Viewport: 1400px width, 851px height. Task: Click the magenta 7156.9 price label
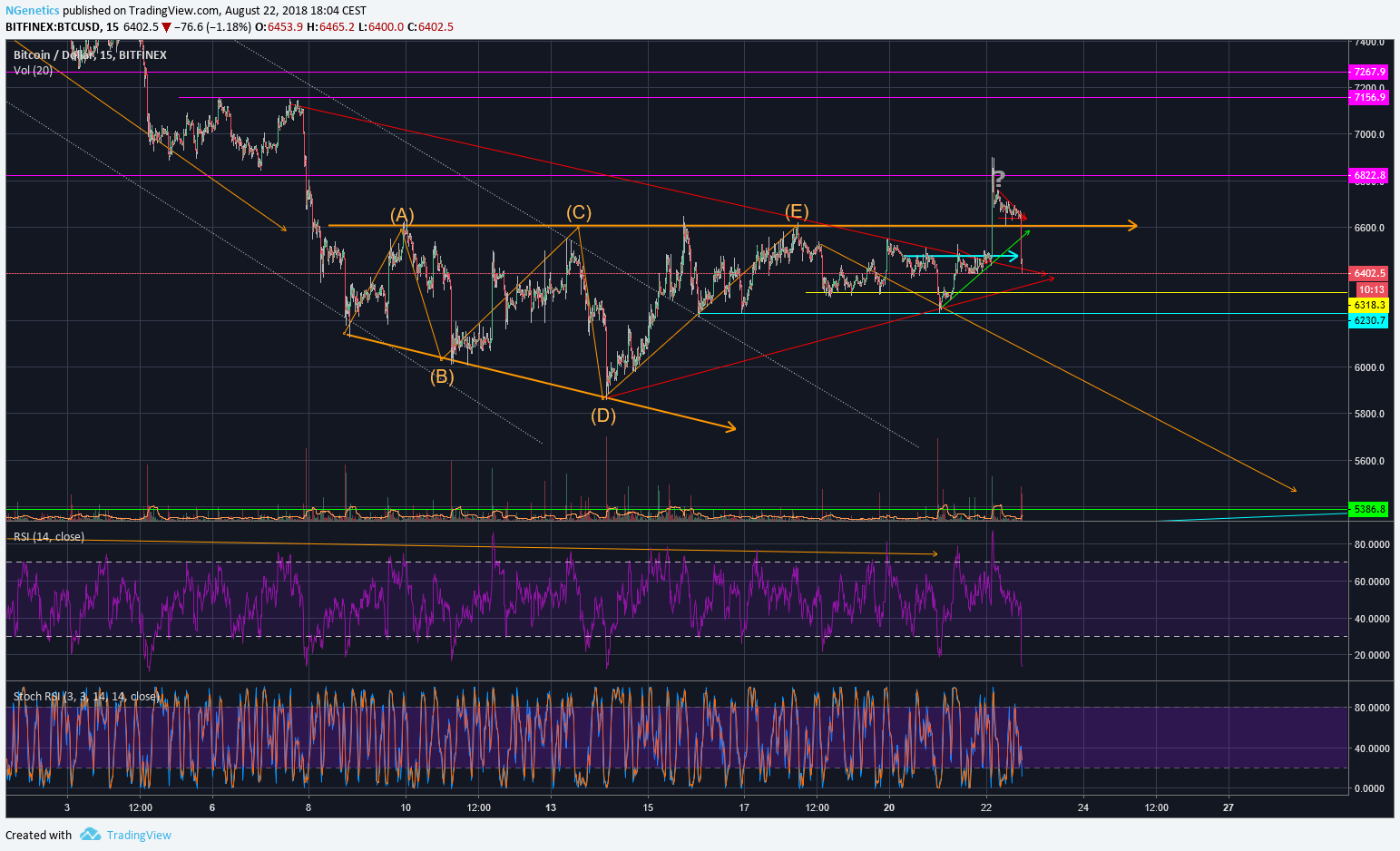coord(1369,97)
